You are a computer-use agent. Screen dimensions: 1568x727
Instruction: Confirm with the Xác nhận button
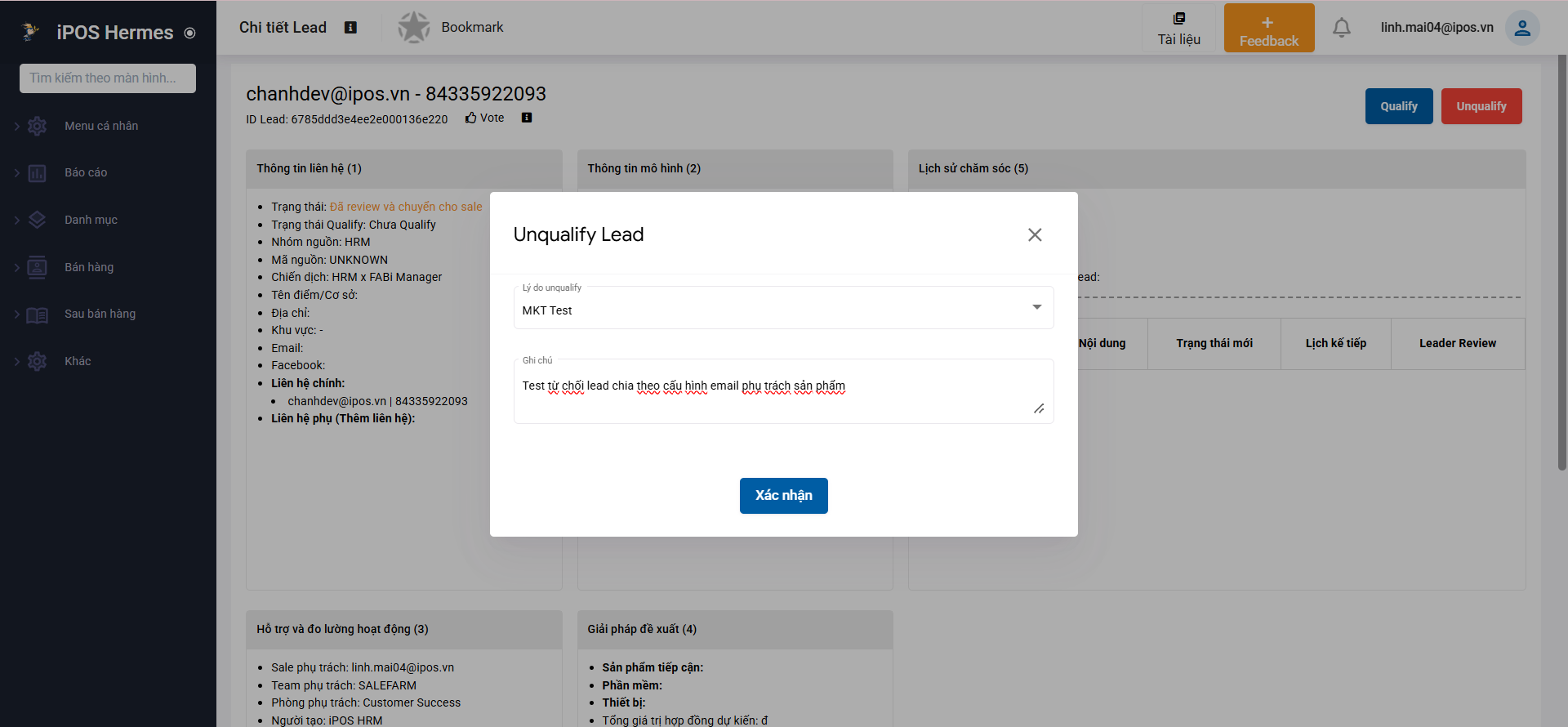click(x=784, y=496)
